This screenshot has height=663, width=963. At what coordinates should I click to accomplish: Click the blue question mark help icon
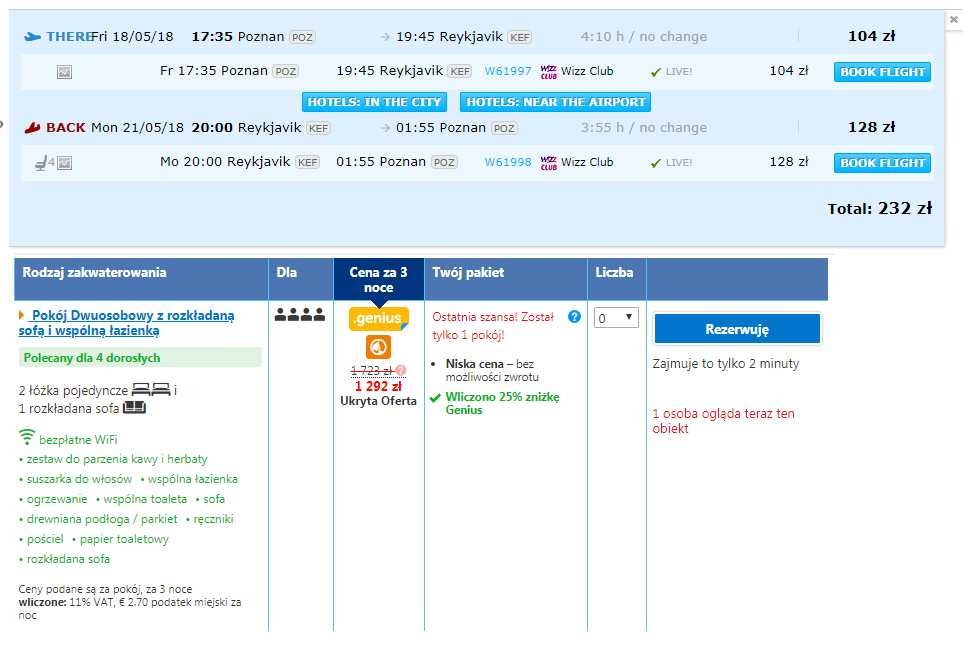[574, 317]
